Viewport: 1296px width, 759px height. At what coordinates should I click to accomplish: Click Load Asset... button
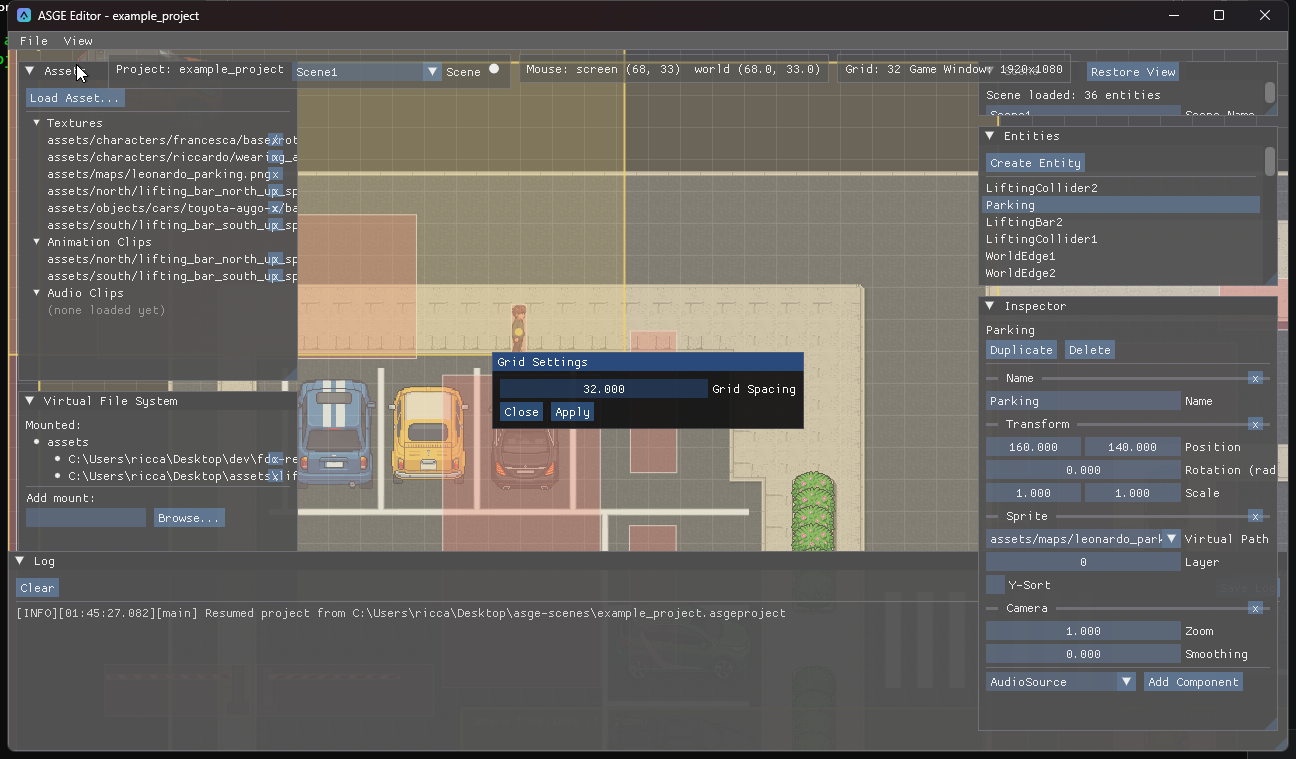point(75,98)
